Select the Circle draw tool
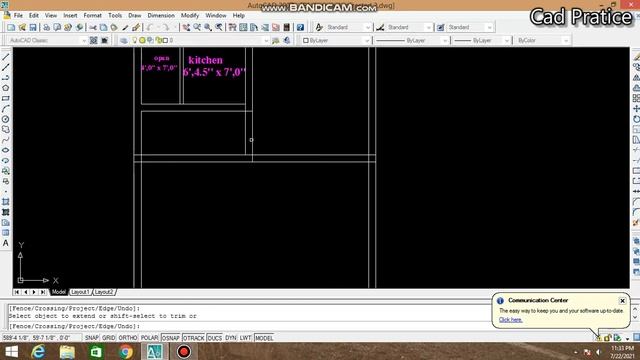Image resolution: width=640 pixels, height=360 pixels. (6, 119)
